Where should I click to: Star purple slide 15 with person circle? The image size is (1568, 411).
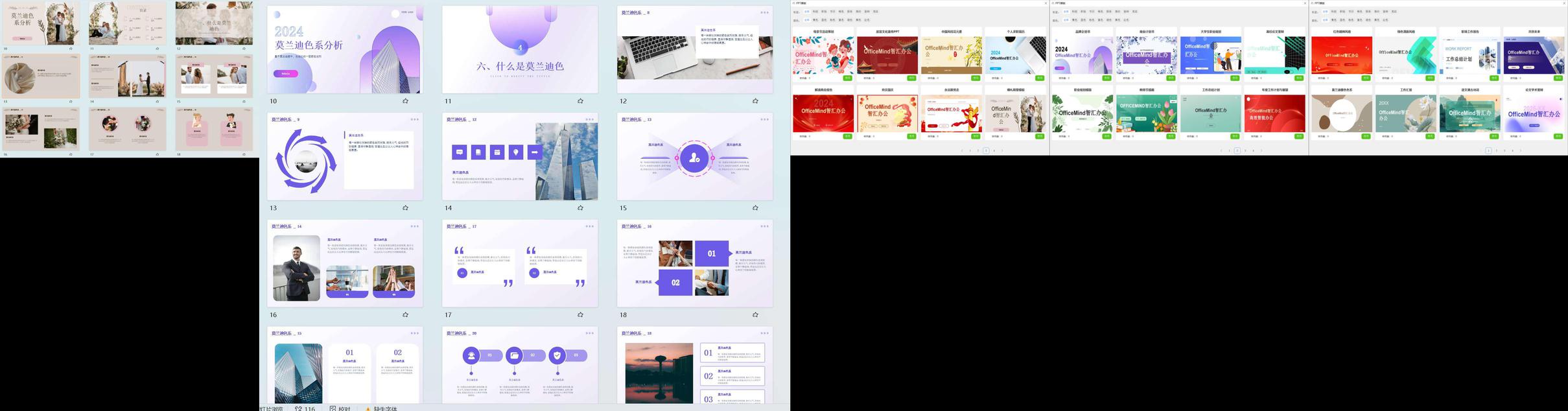pyautogui.click(x=755, y=208)
